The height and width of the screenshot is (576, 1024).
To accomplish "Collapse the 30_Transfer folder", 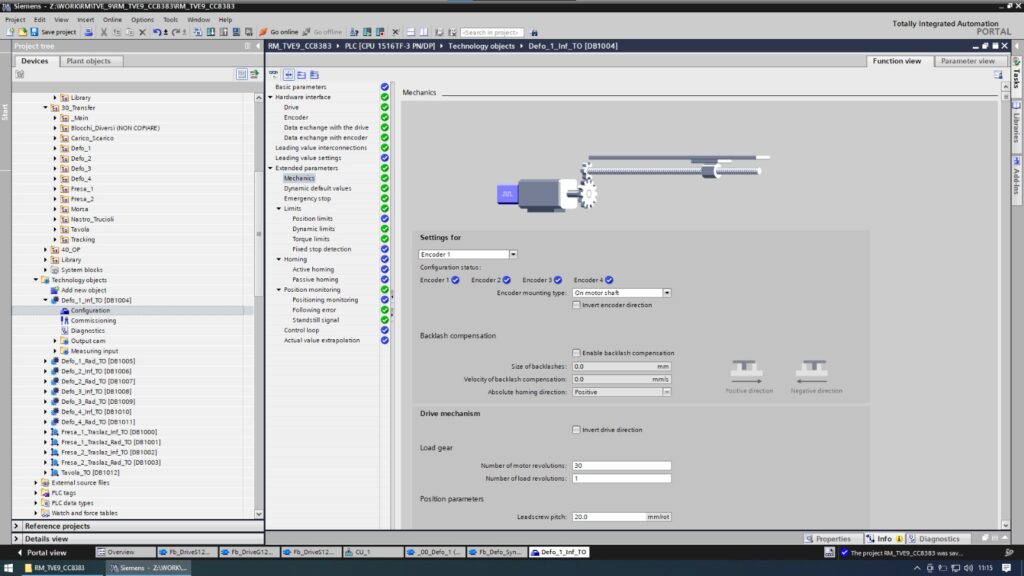I will 46,108.
